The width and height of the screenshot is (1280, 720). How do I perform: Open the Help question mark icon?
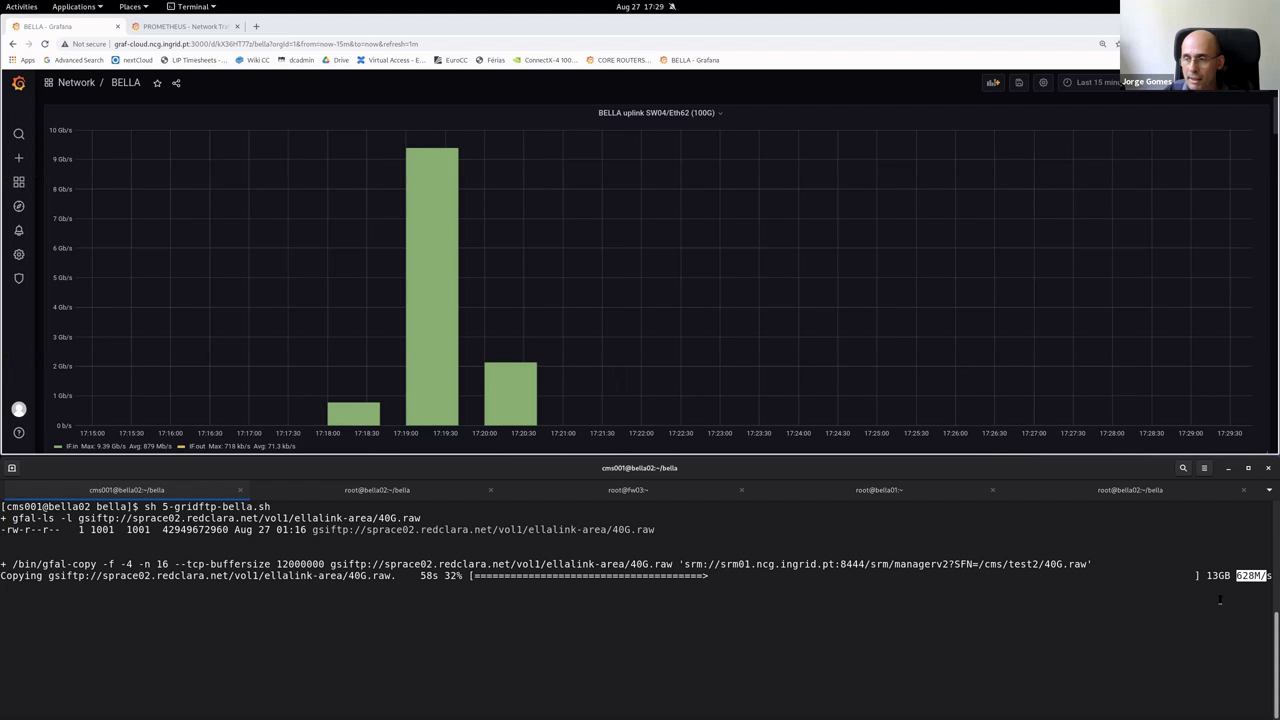click(18, 433)
